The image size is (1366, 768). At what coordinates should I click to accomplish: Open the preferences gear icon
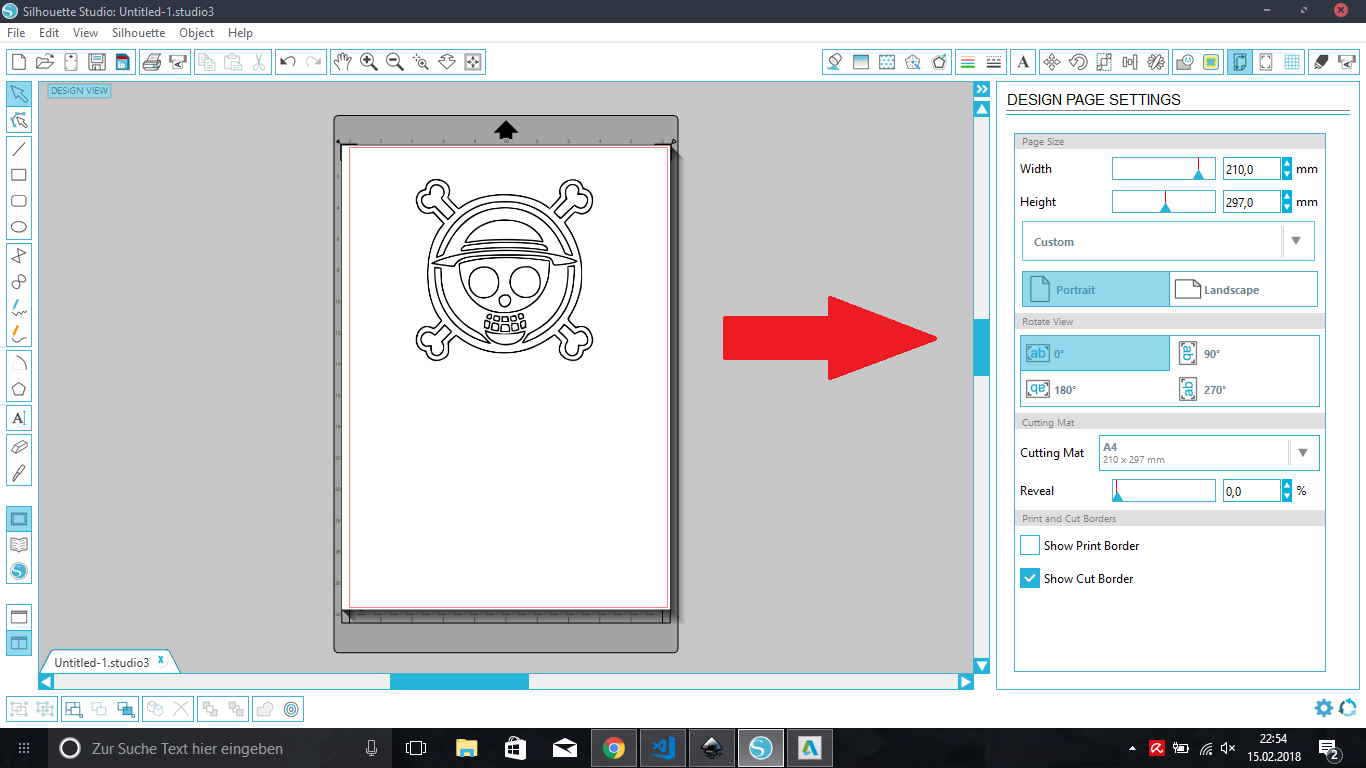(x=1324, y=708)
